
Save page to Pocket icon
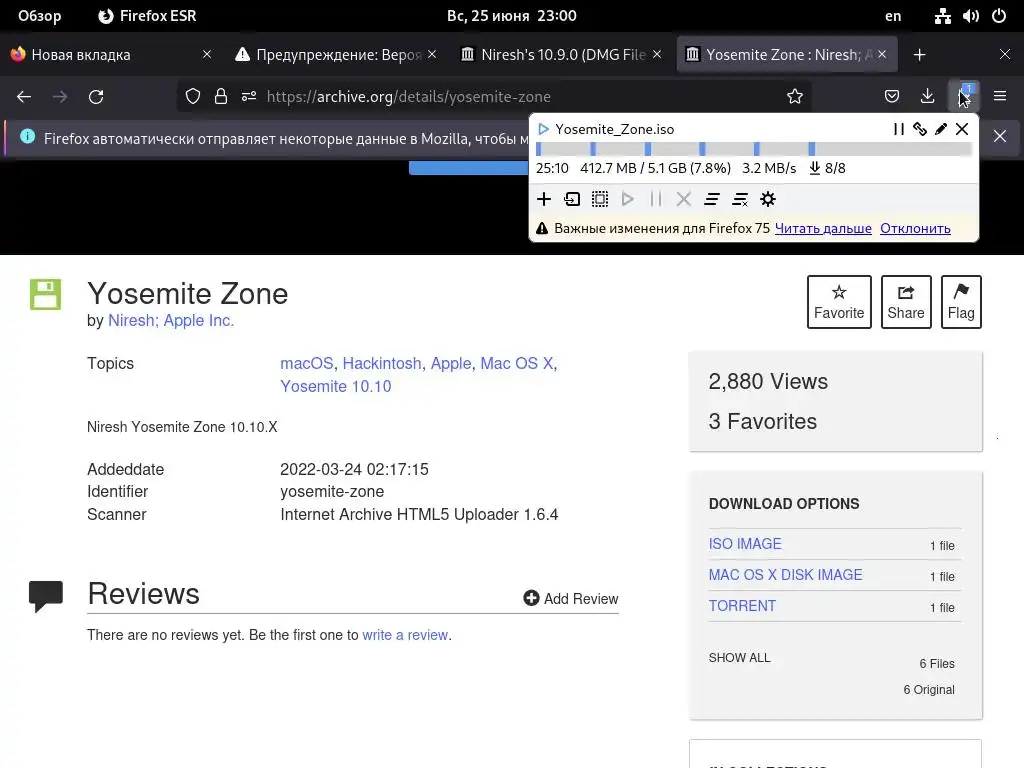click(x=891, y=97)
